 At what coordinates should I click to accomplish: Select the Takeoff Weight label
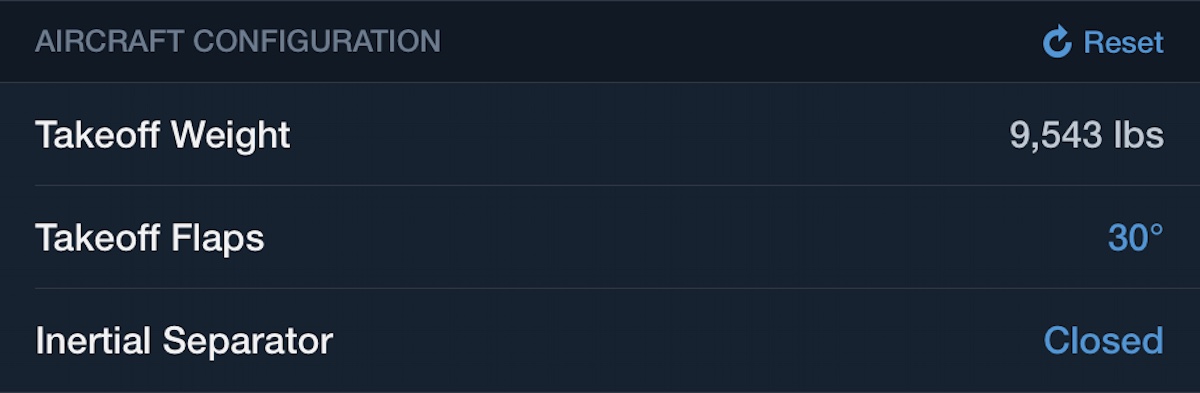163,135
